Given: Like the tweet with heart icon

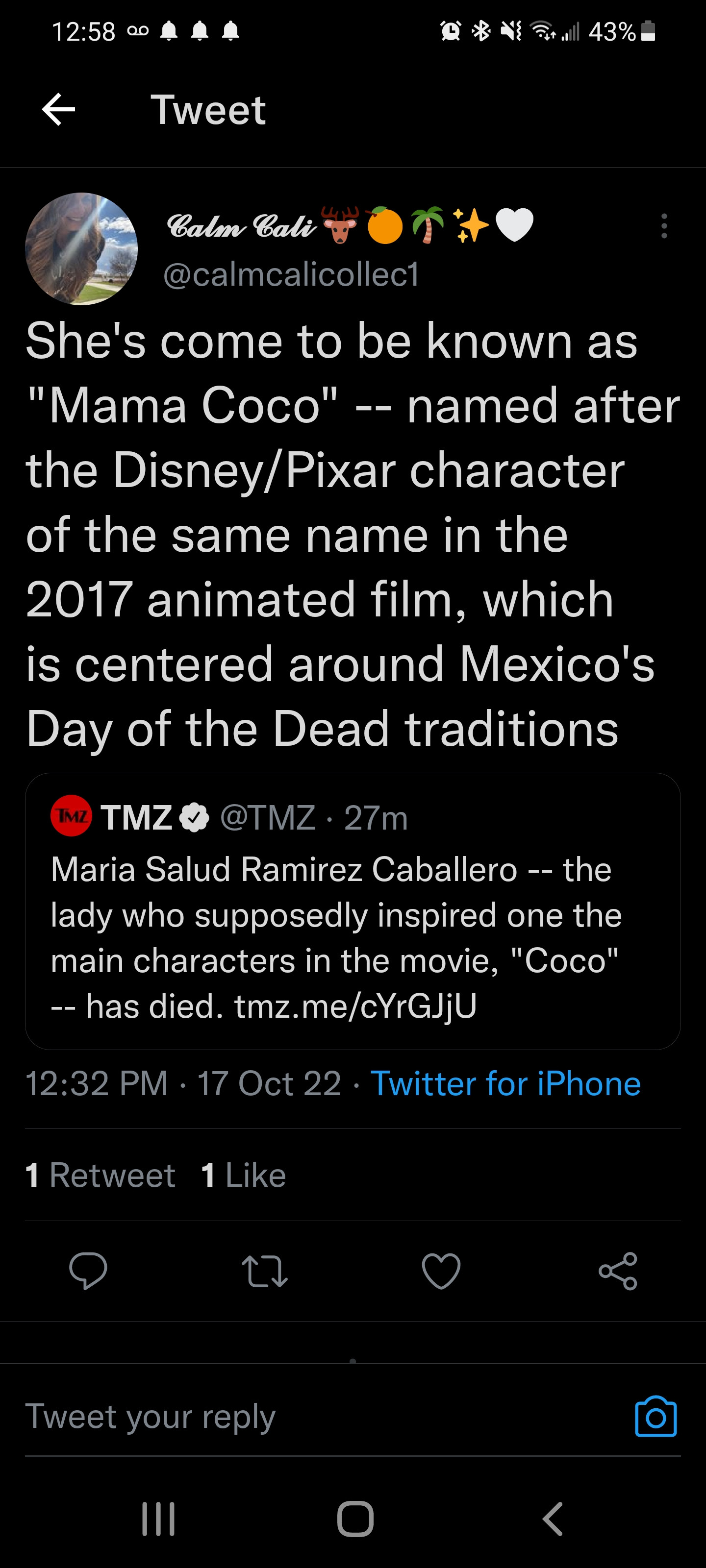Looking at the screenshot, I should [x=441, y=1271].
